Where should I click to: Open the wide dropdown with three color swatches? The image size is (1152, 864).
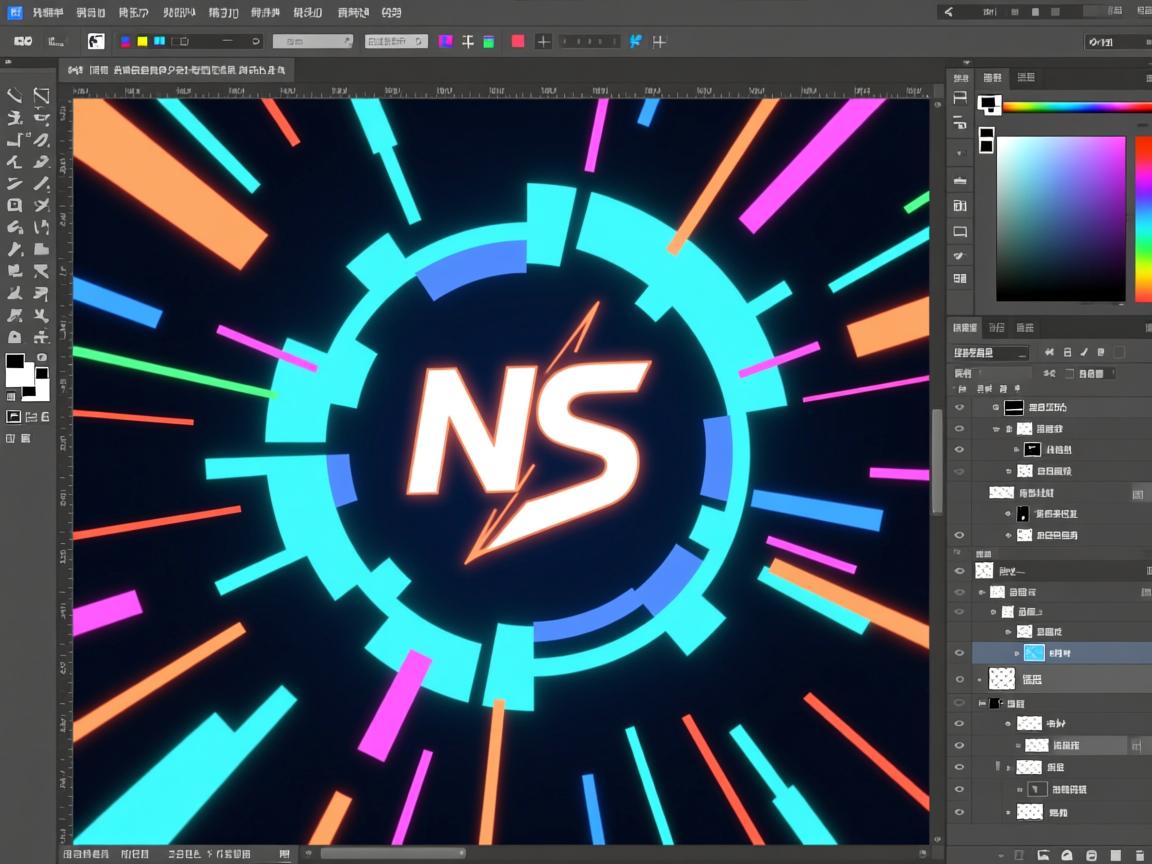click(188, 41)
